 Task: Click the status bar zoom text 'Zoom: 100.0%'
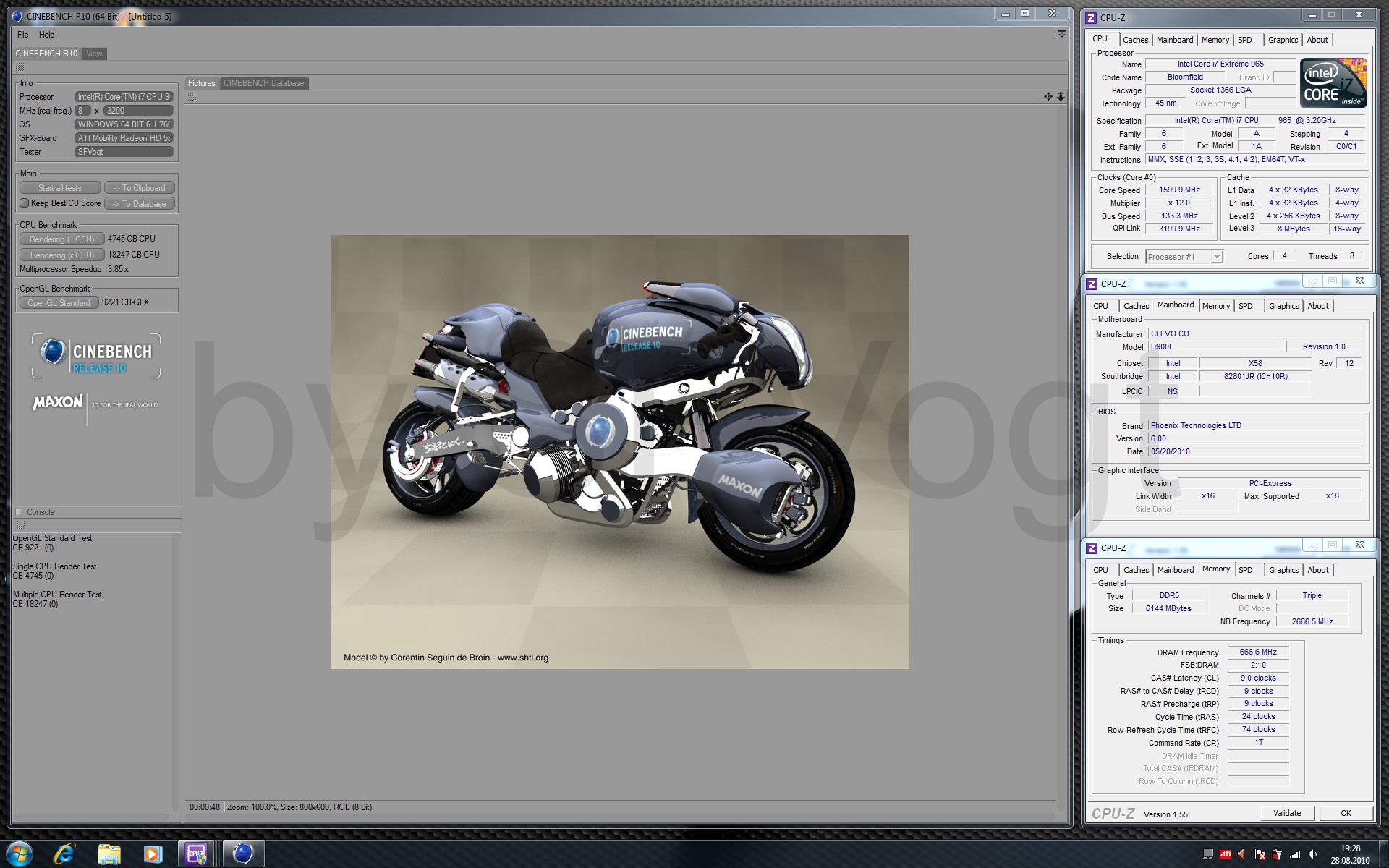point(252,807)
